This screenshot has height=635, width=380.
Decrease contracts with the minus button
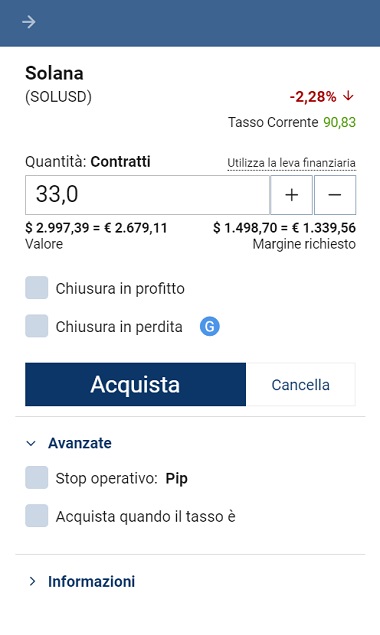tap(335, 195)
